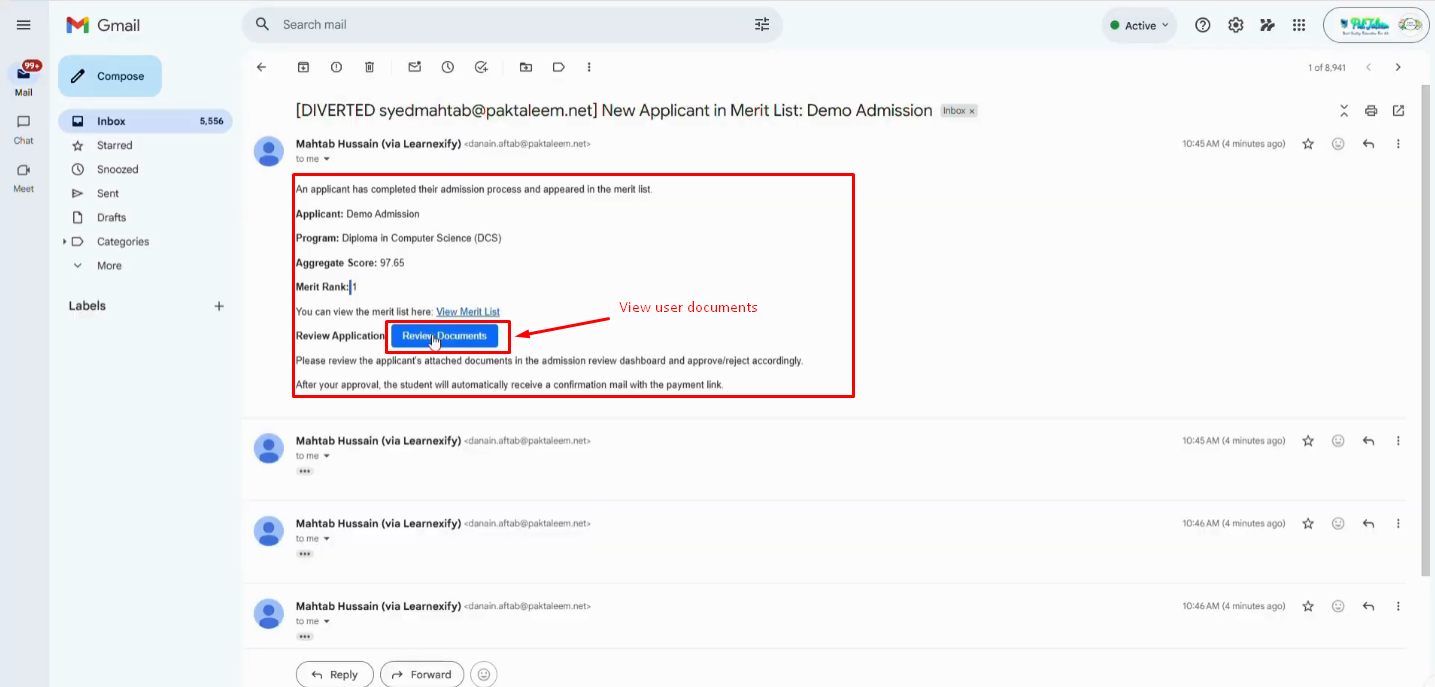Open the toolbar's More options menu
The image size is (1435, 687).
(x=589, y=67)
